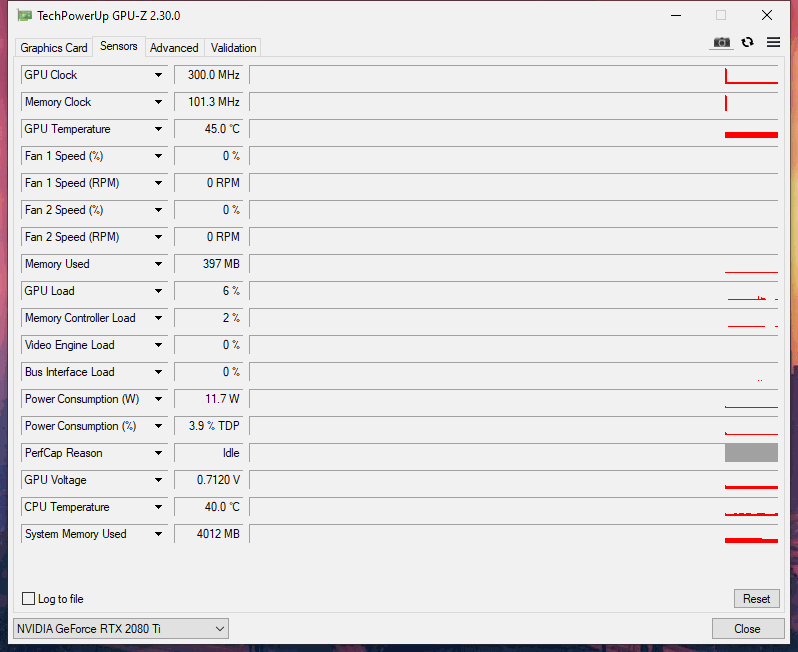Click the gray PerfCap Reason graph bar

[751, 452]
